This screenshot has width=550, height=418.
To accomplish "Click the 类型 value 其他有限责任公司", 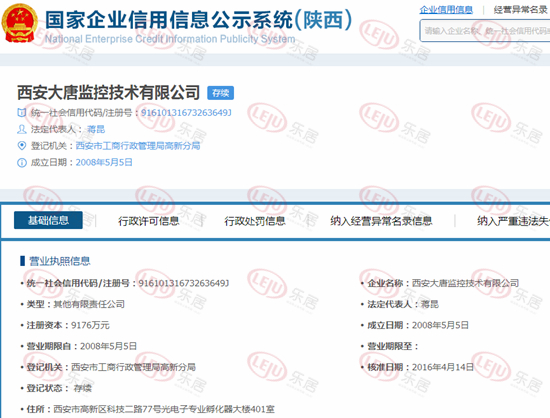I will click(89, 304).
